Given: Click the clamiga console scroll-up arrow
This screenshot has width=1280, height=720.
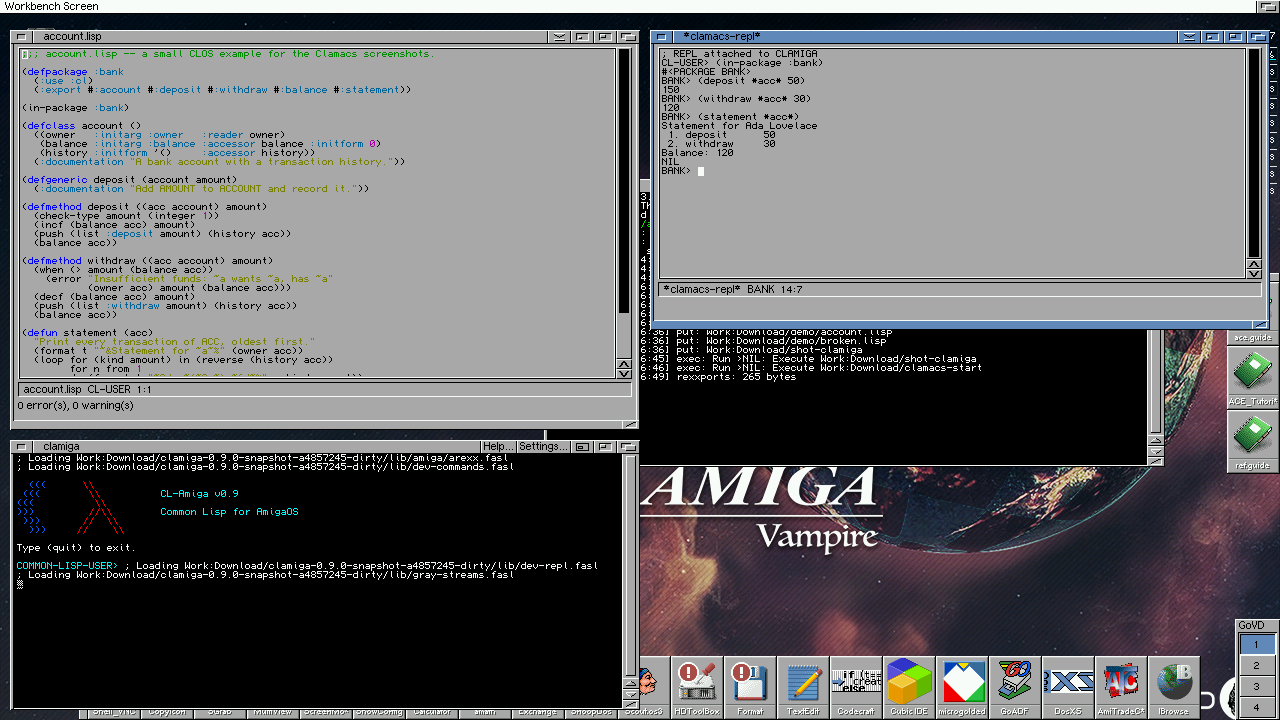Looking at the screenshot, I should 631,681.
